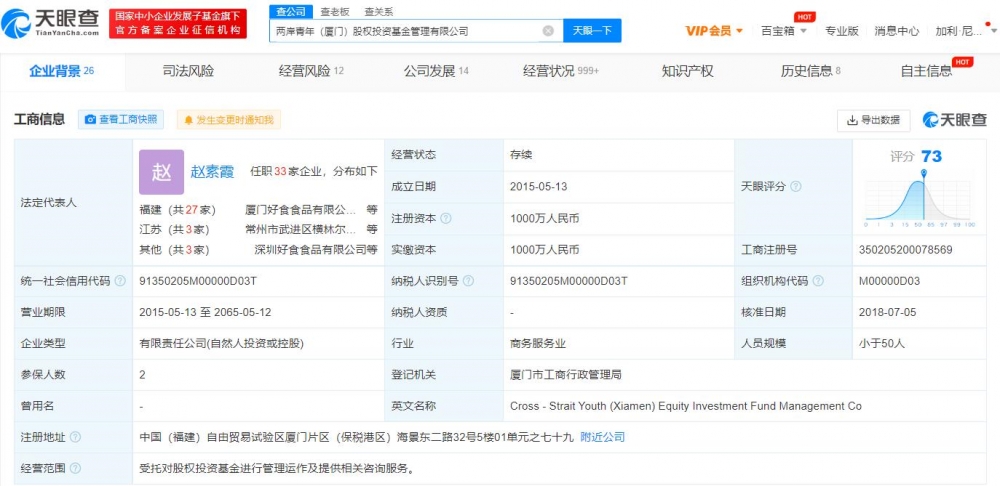
Task: Click the 天眼一下 search button
Action: click(x=592, y=31)
